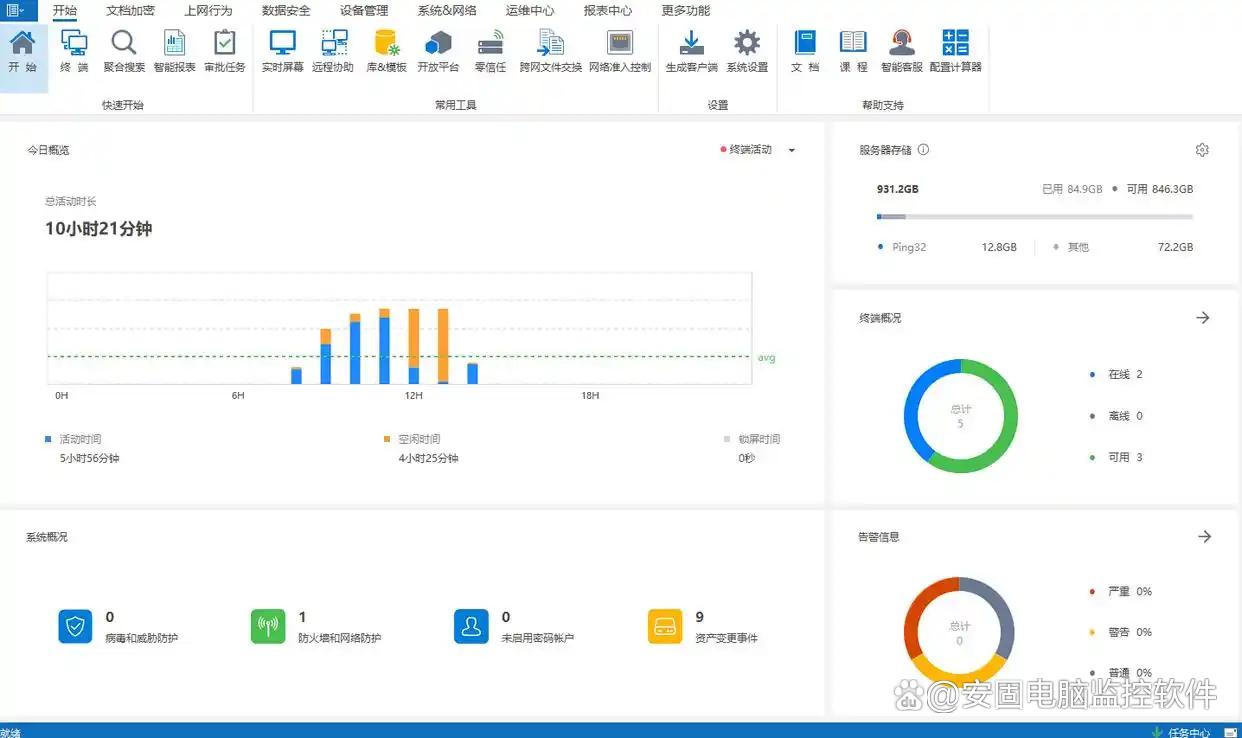This screenshot has width=1242, height=738.
Task: Switch to the 文档加密 tab
Action: (x=131, y=11)
